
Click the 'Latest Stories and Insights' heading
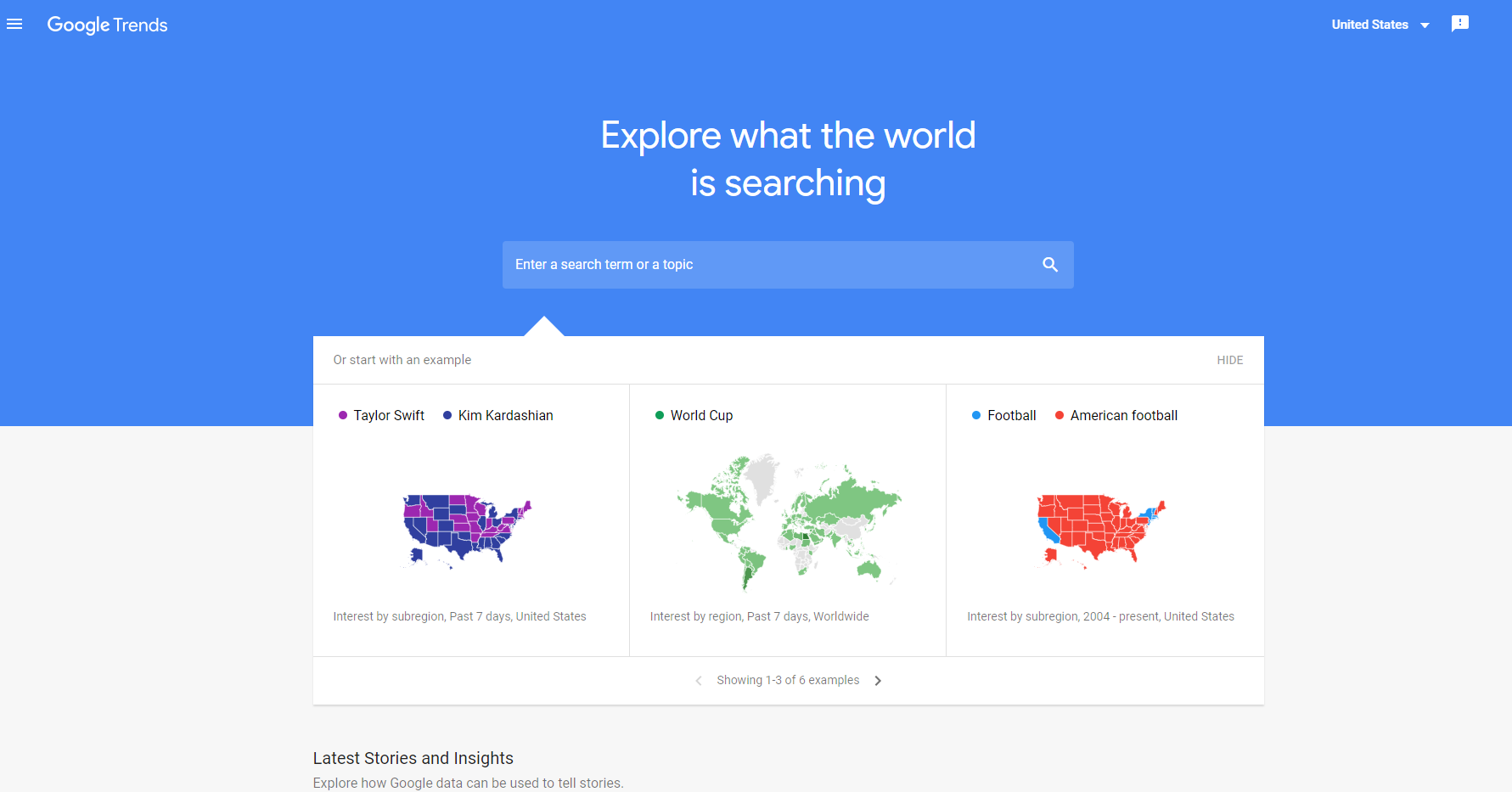413,758
